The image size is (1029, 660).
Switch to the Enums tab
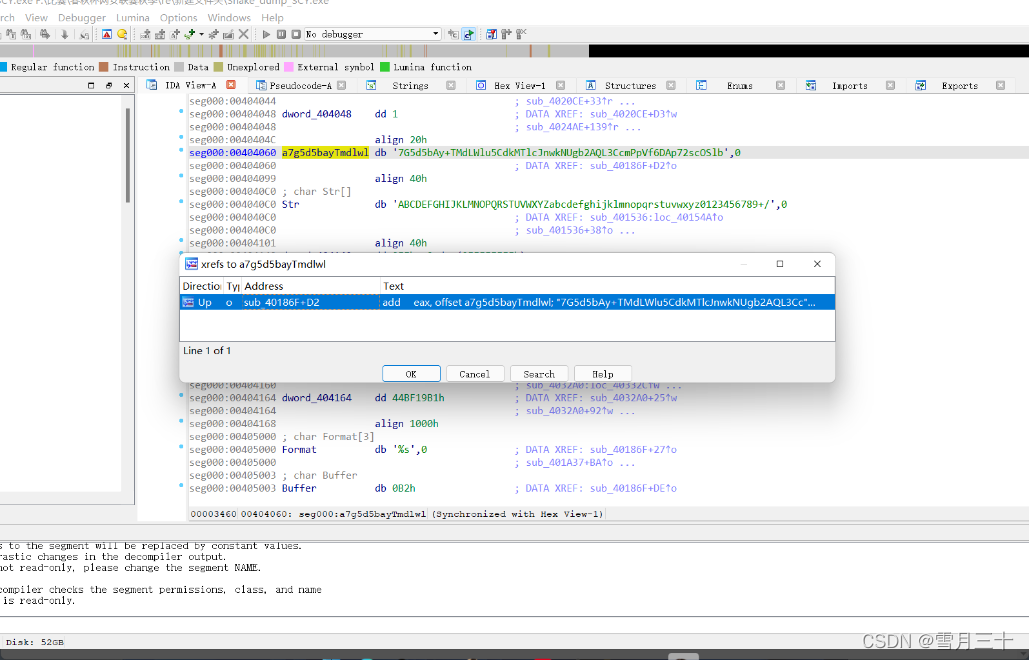pyautogui.click(x=740, y=85)
